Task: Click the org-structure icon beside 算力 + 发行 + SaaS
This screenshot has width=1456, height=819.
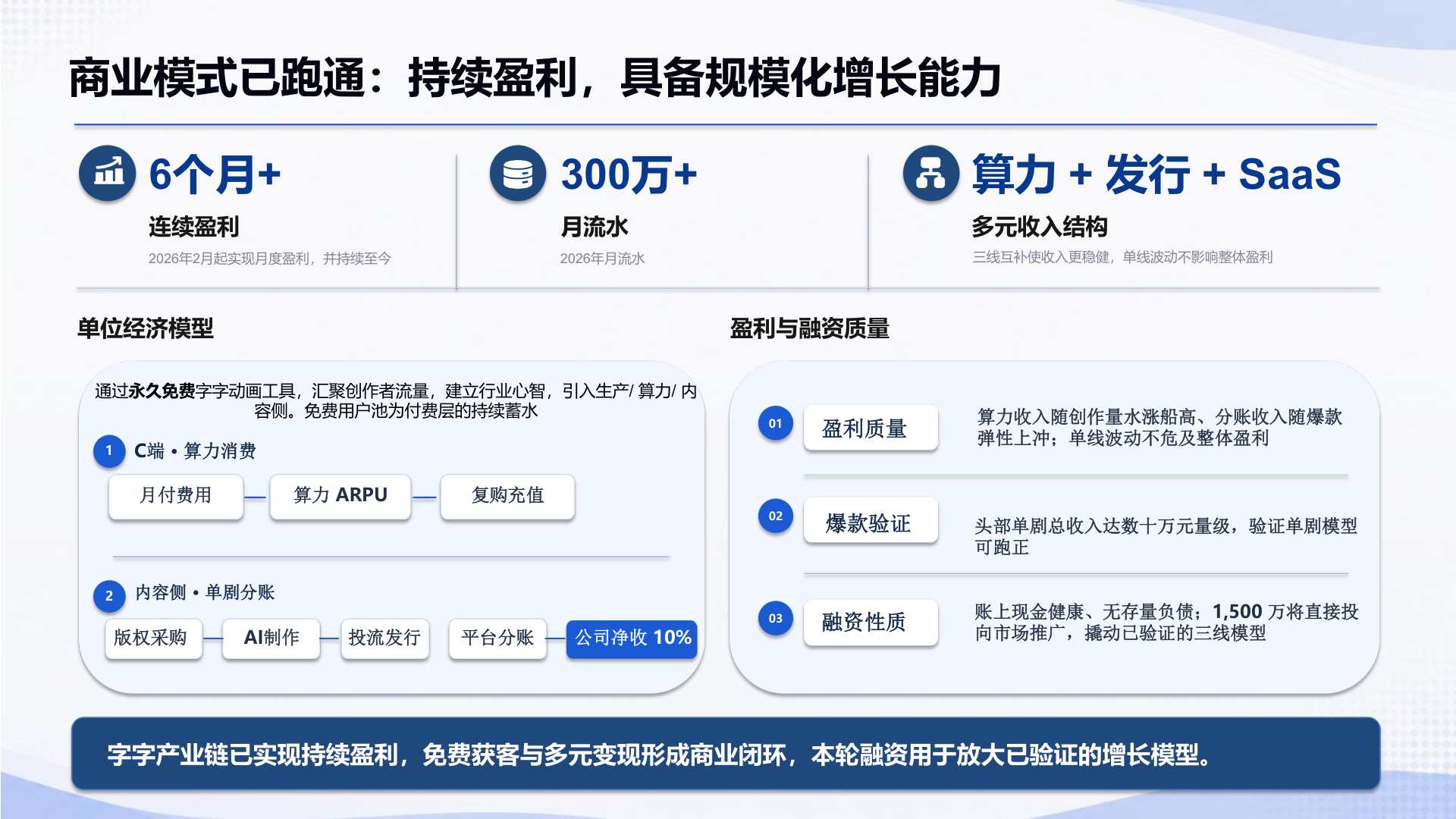Action: click(931, 173)
